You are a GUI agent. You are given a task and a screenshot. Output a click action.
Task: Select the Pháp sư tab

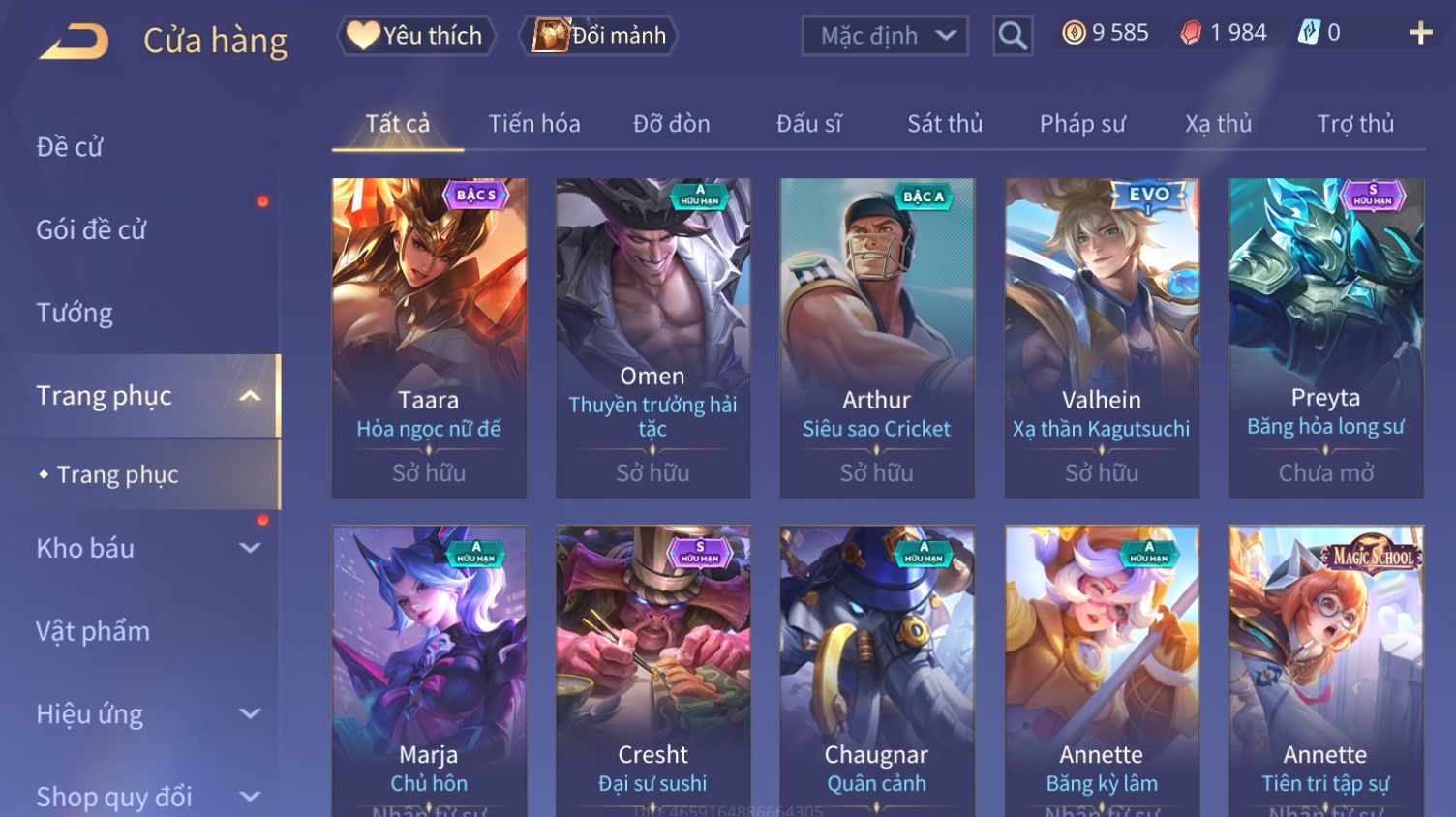tap(1082, 124)
